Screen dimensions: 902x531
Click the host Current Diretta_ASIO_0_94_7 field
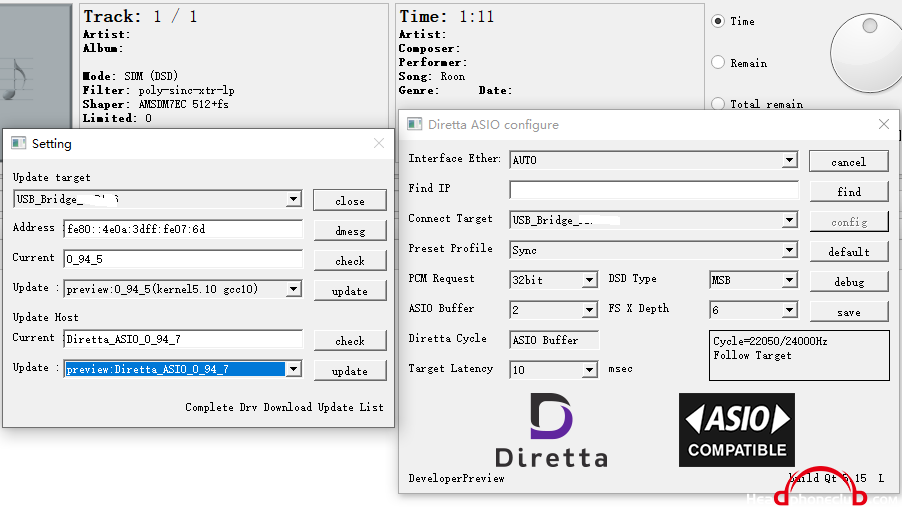pyautogui.click(x=183, y=339)
